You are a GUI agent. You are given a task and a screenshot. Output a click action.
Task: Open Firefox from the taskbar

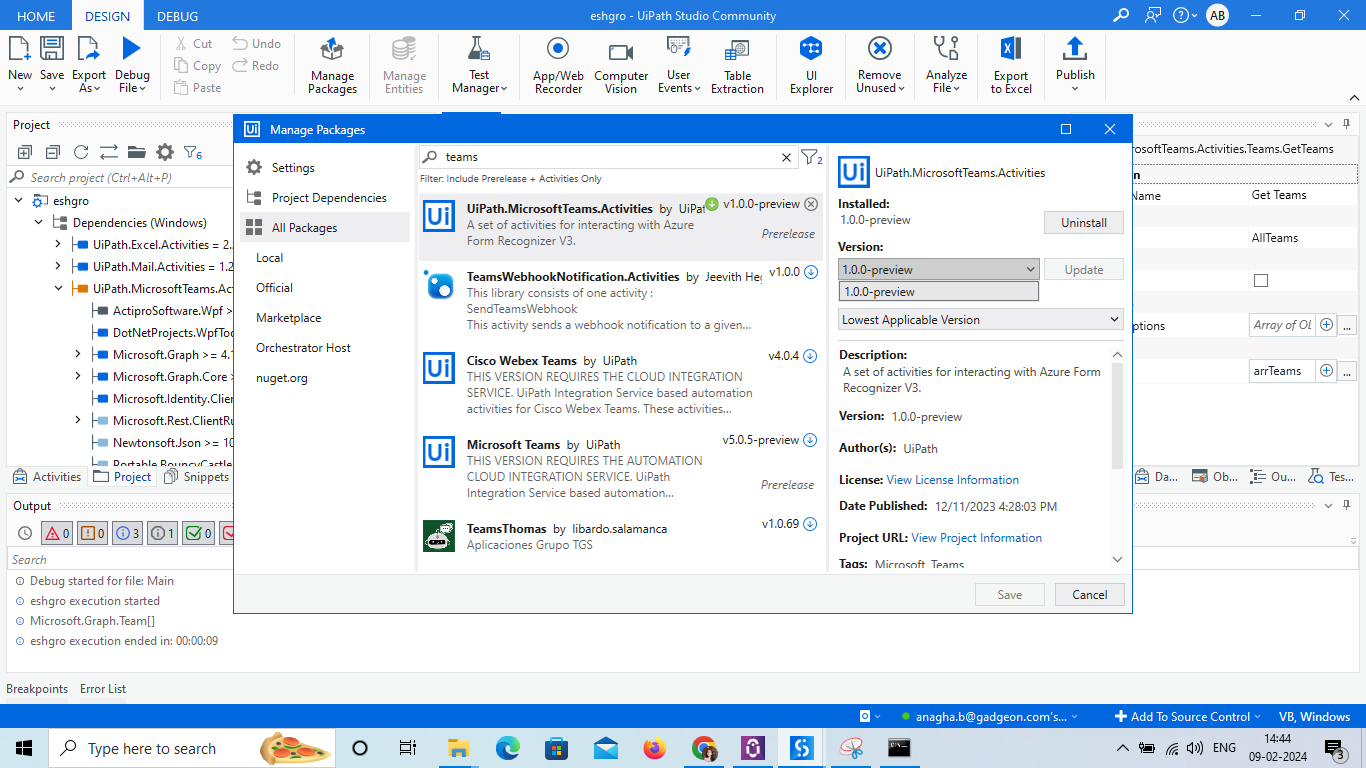655,748
